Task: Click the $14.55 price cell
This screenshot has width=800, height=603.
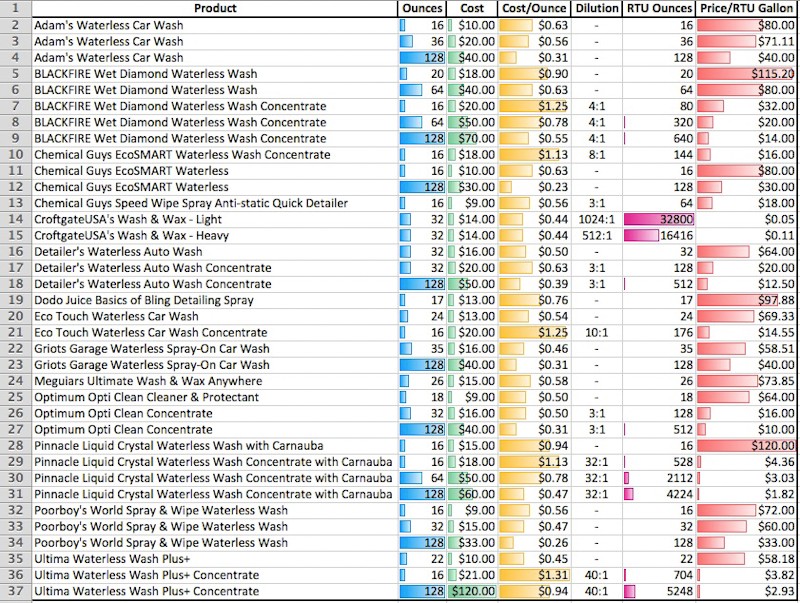Action: [746, 333]
